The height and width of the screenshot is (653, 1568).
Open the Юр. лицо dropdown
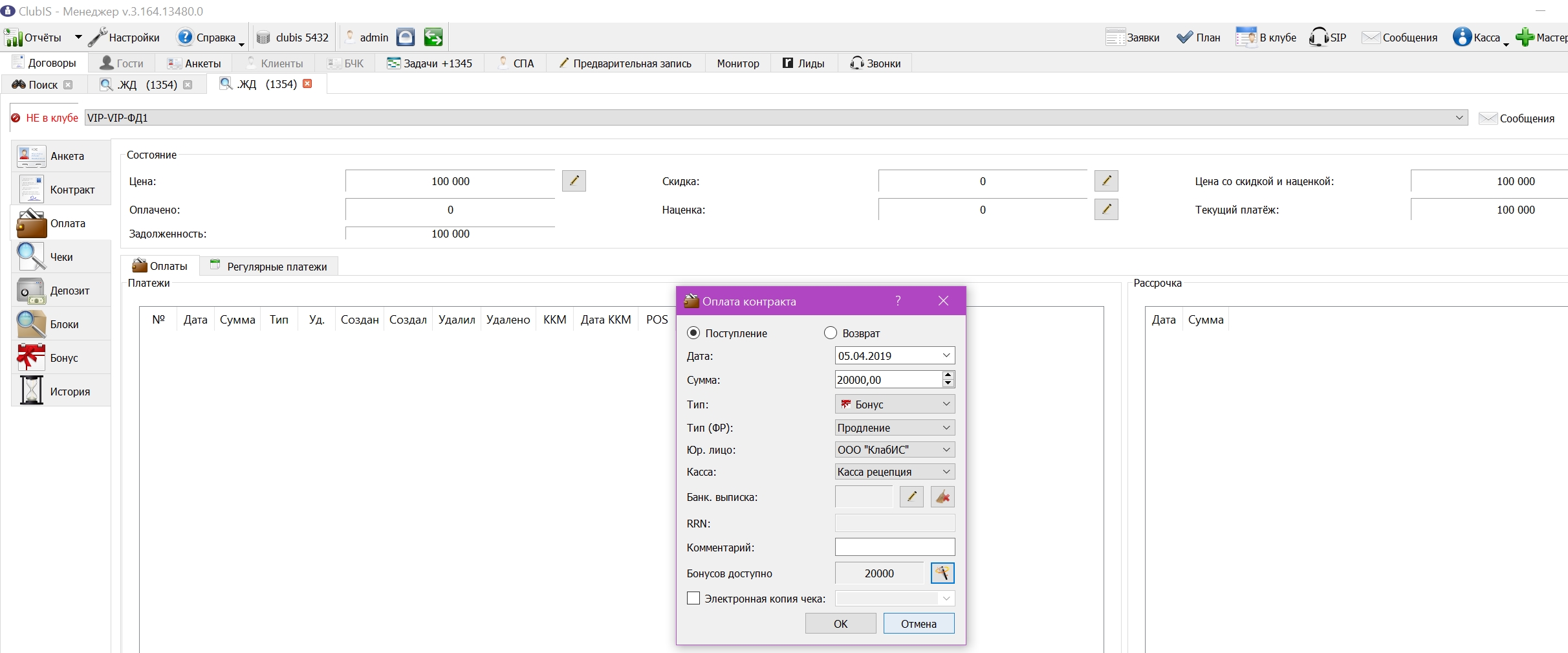[x=895, y=450]
